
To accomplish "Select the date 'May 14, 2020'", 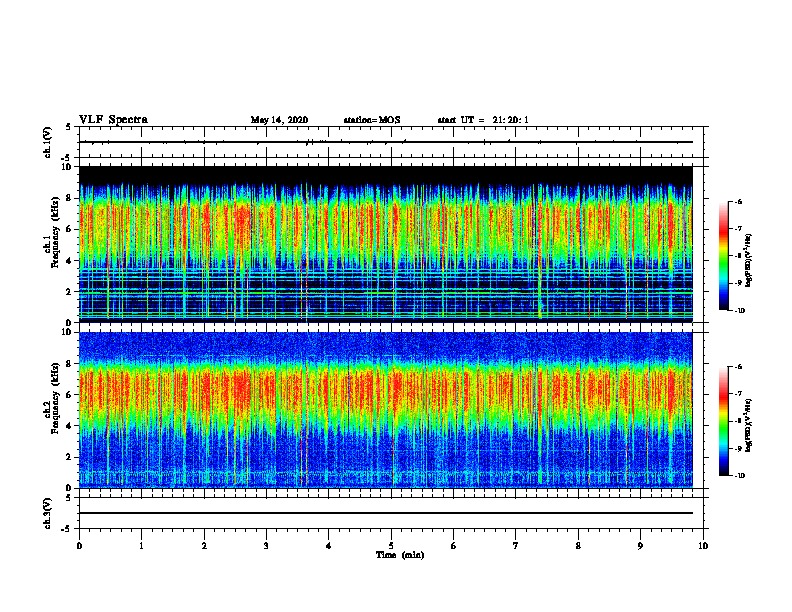I will 279,120.
